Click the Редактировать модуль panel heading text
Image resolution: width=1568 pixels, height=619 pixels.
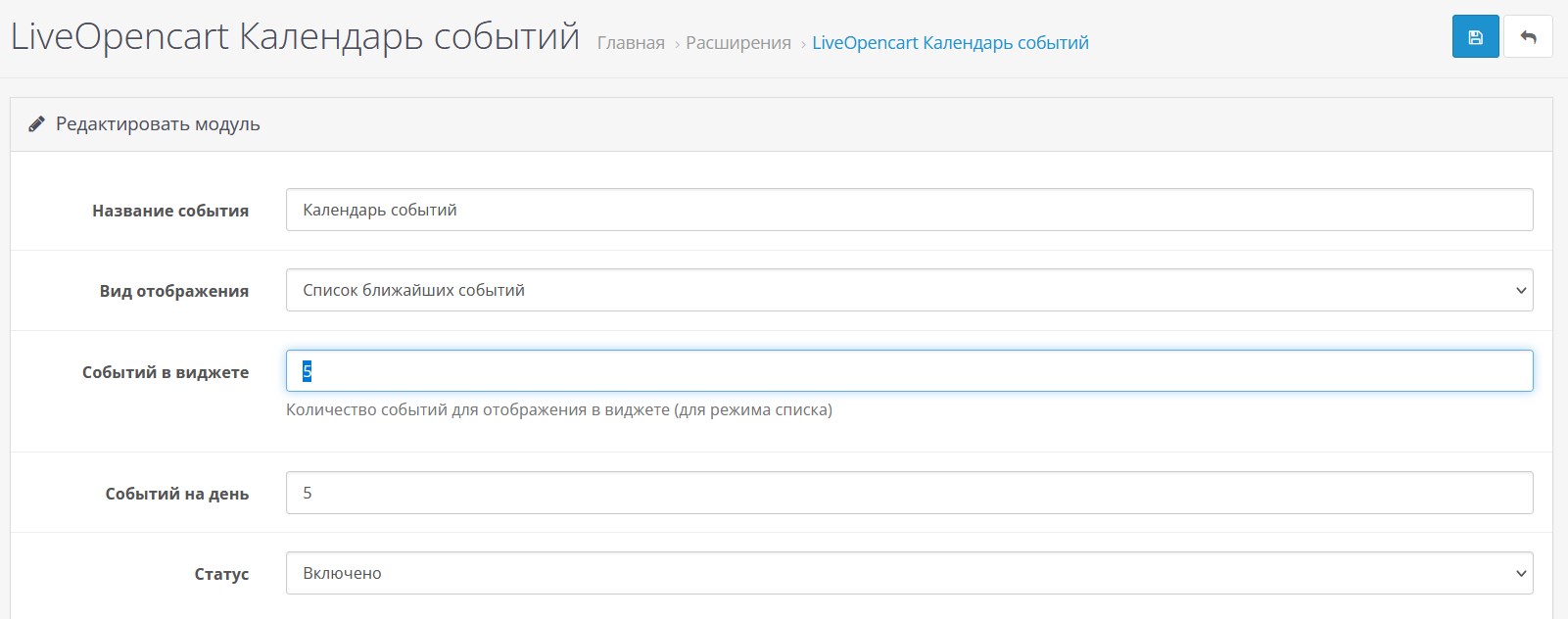click(x=158, y=124)
